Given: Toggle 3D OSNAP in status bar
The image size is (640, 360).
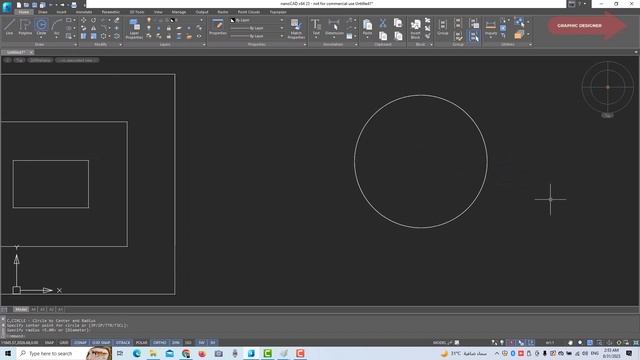Looking at the screenshot, I should click(x=101, y=342).
